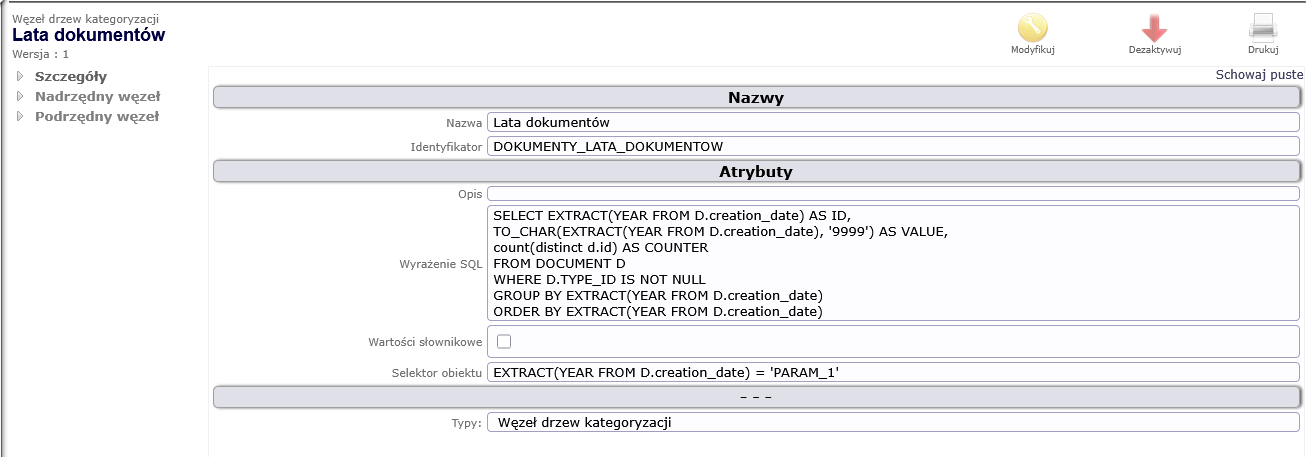Expand the Podrzędny węzeł triangle arrow
The width and height of the screenshot is (1313, 457).
[x=19, y=116]
